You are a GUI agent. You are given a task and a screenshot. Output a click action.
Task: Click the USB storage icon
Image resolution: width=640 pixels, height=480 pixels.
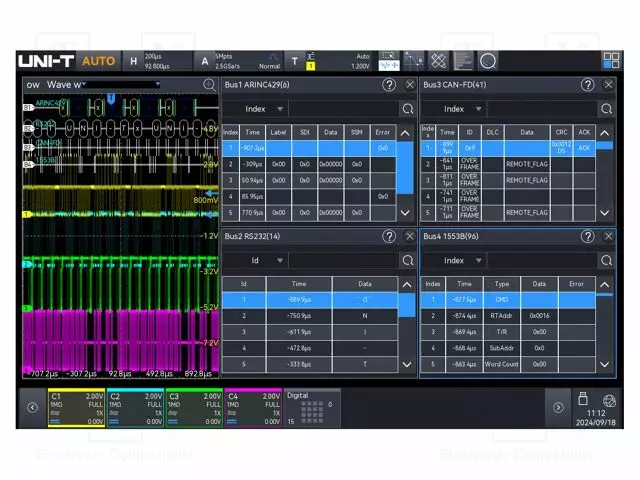coord(584,399)
